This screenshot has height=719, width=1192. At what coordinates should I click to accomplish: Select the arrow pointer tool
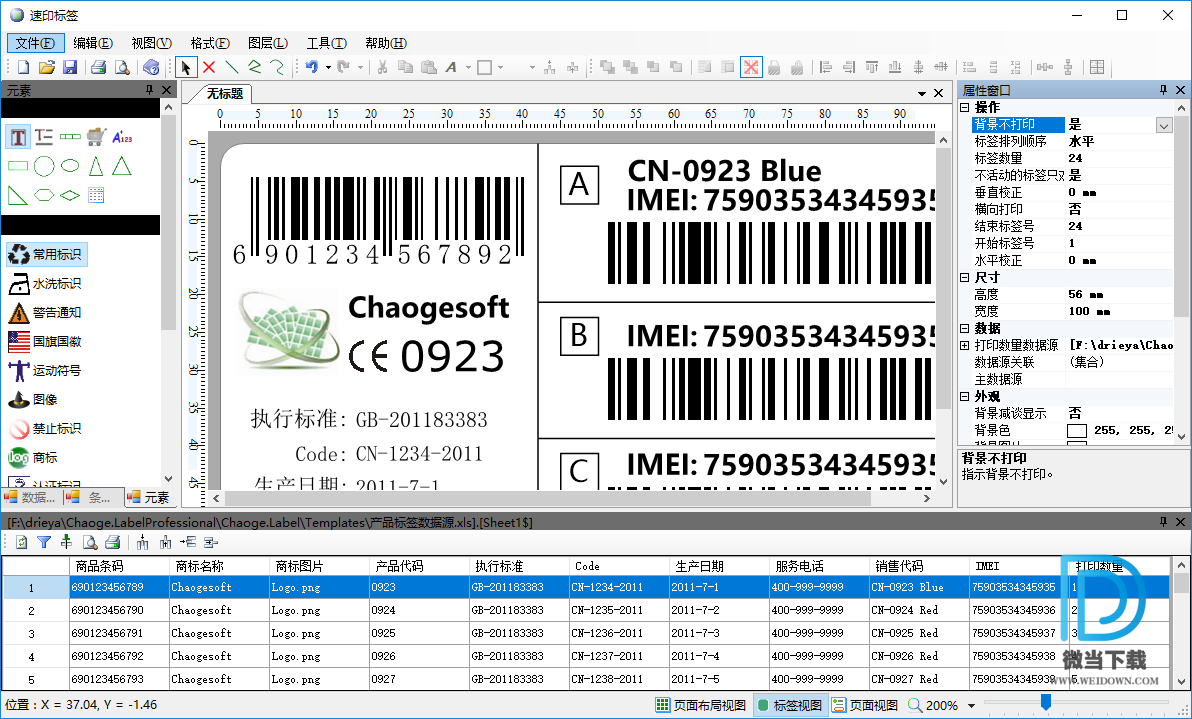point(185,68)
